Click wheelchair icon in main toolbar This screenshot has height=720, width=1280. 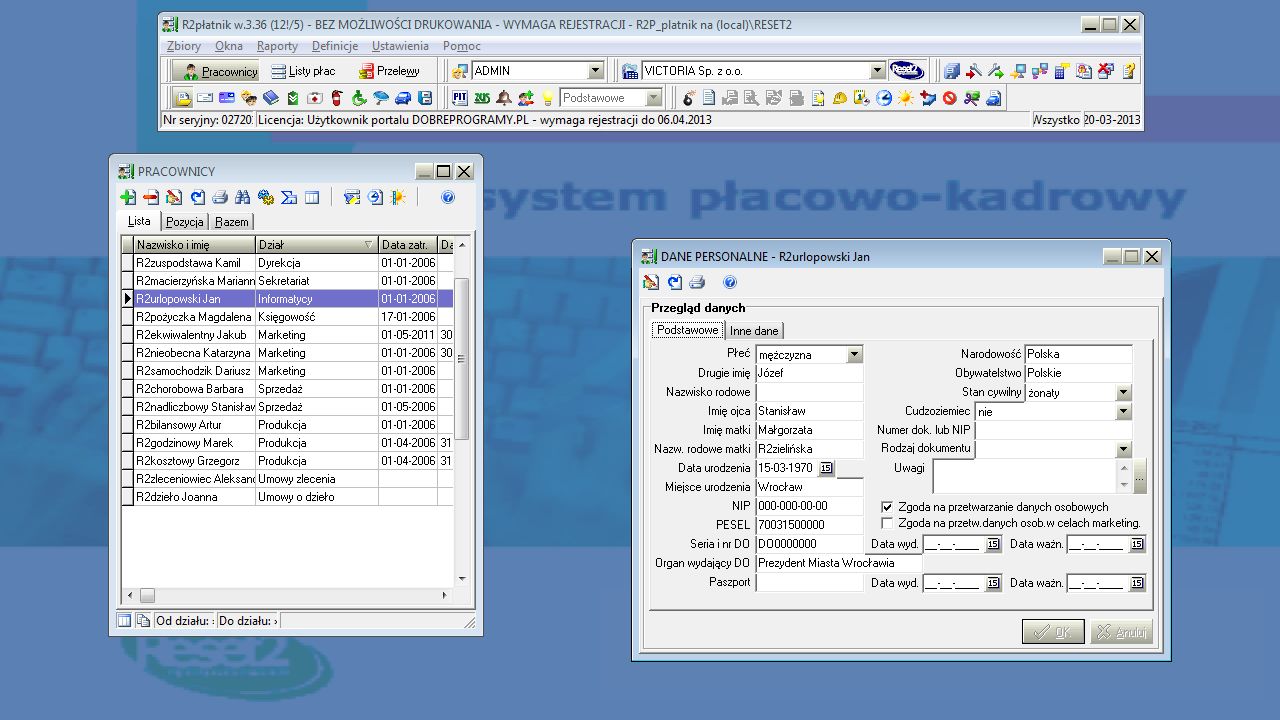(359, 98)
